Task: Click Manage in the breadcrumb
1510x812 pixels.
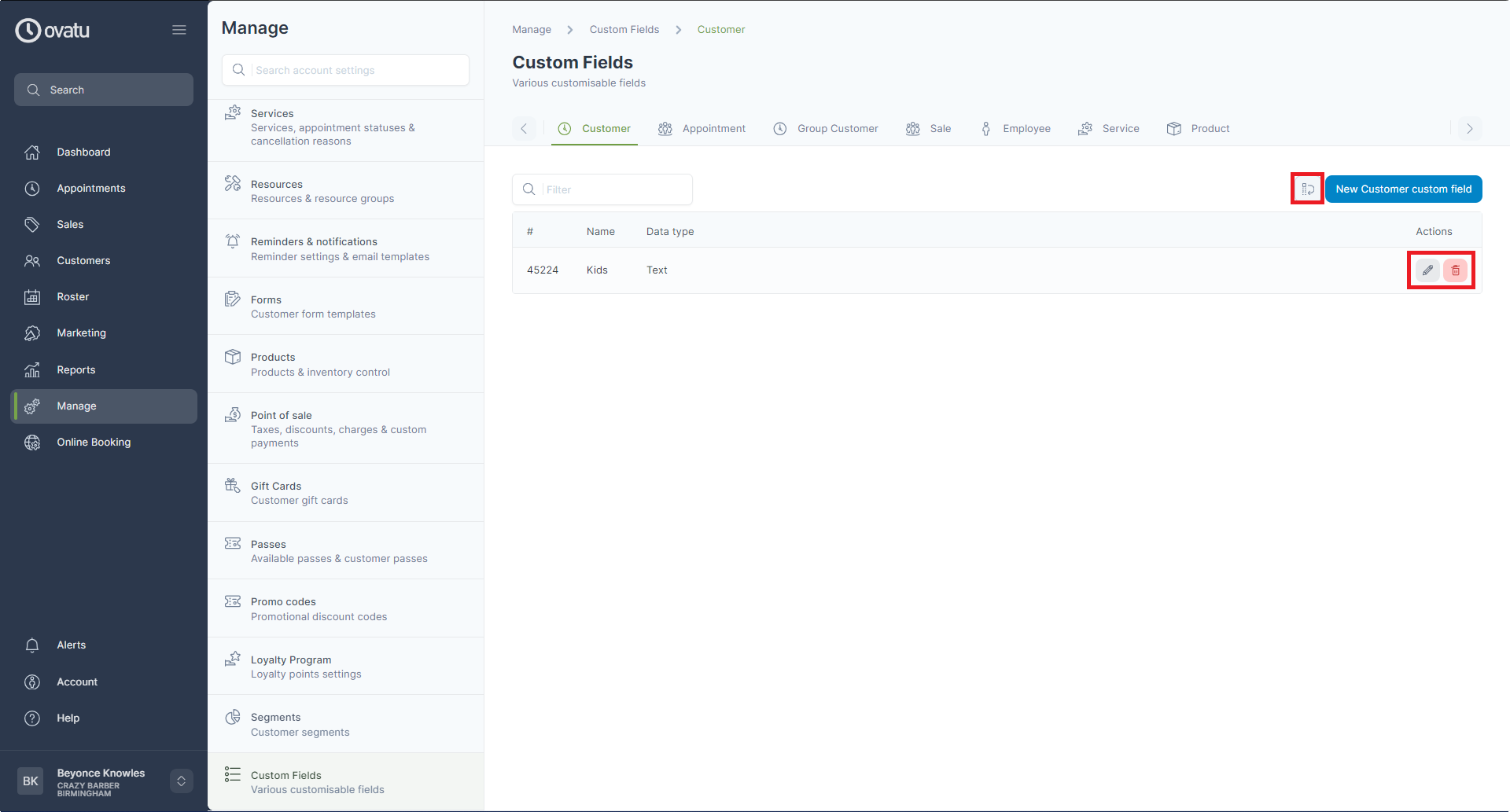Action: coord(532,29)
